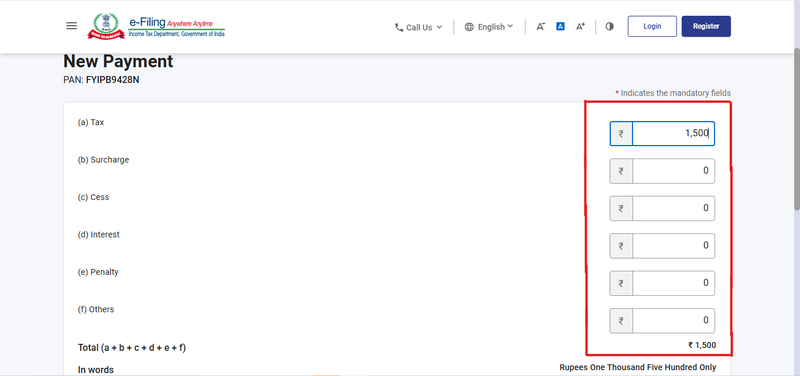Focus the Interest amount input field
800x376 pixels.
(673, 246)
